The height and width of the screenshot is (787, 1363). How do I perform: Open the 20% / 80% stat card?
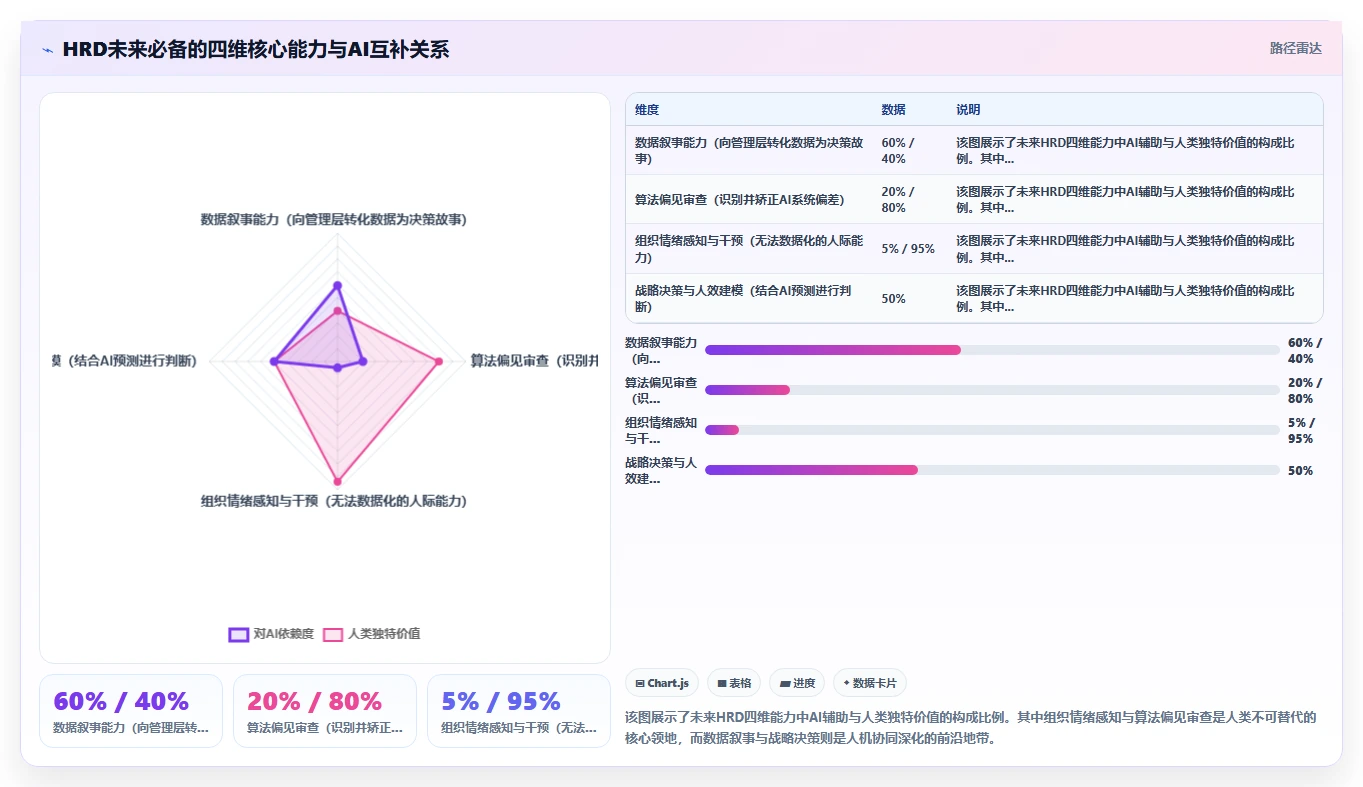click(x=325, y=711)
